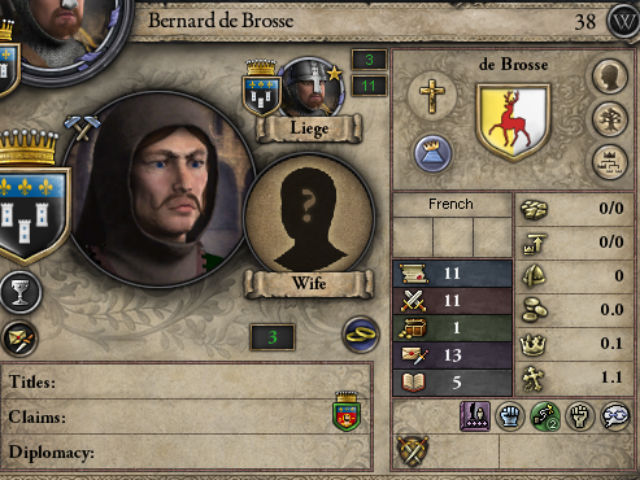Click the Catholic cross religion icon

click(432, 96)
